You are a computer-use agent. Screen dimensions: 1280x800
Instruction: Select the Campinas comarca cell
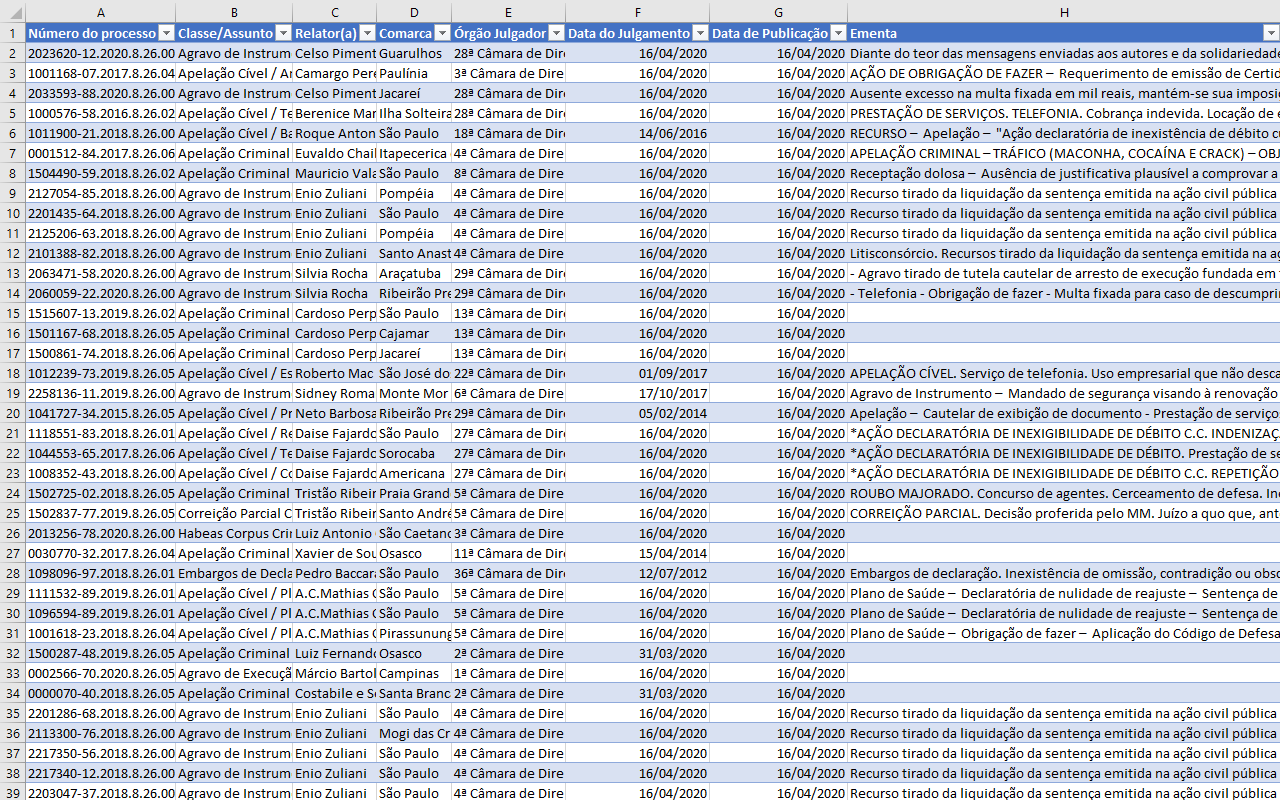(414, 673)
